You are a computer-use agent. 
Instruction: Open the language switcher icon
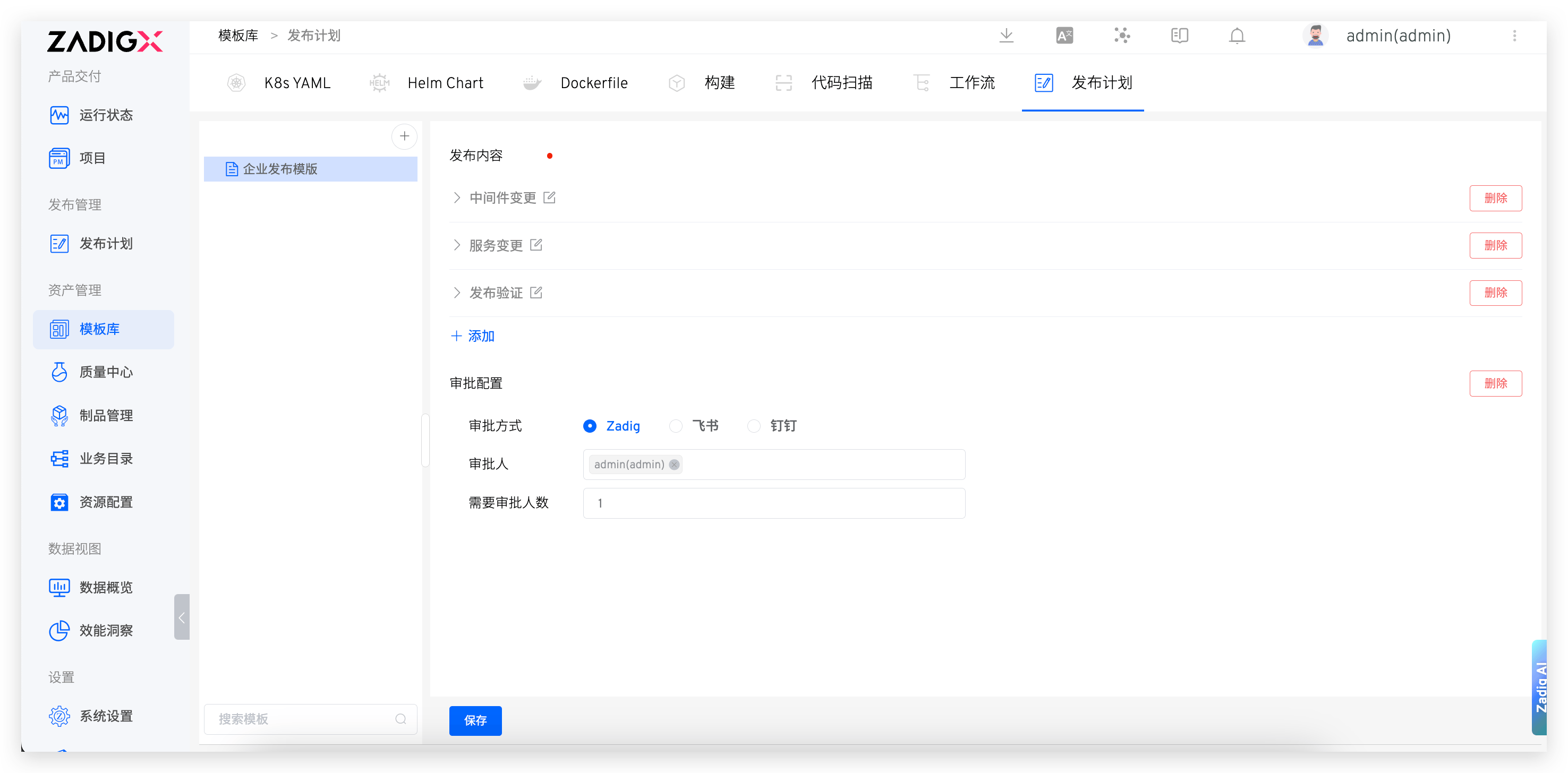pyautogui.click(x=1064, y=35)
